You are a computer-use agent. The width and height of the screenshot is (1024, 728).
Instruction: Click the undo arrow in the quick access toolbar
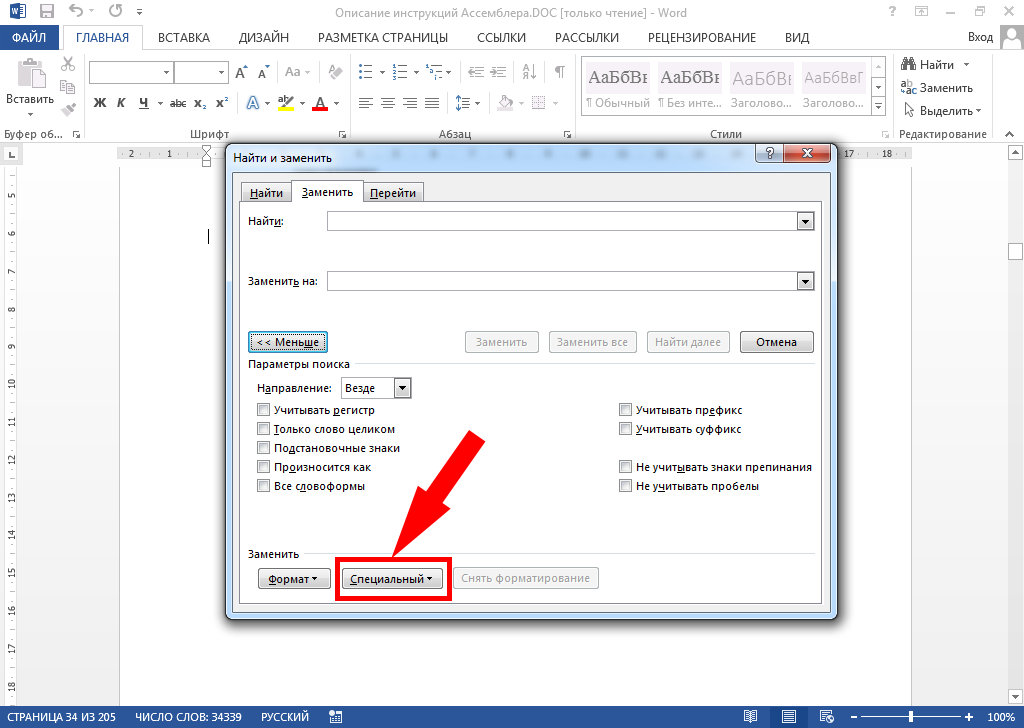pyautogui.click(x=76, y=12)
